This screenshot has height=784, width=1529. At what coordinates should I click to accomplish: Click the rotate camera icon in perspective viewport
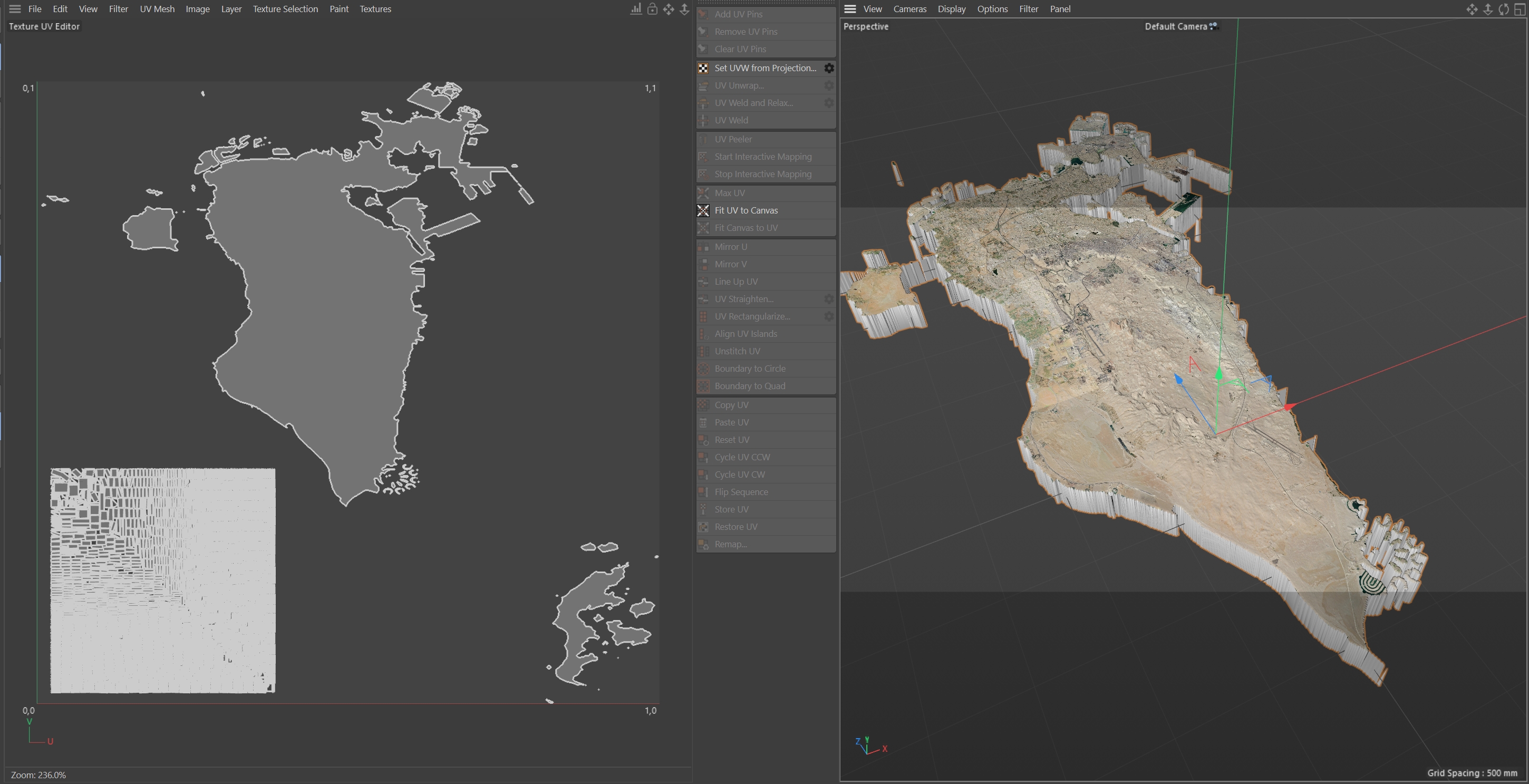pyautogui.click(x=1504, y=9)
